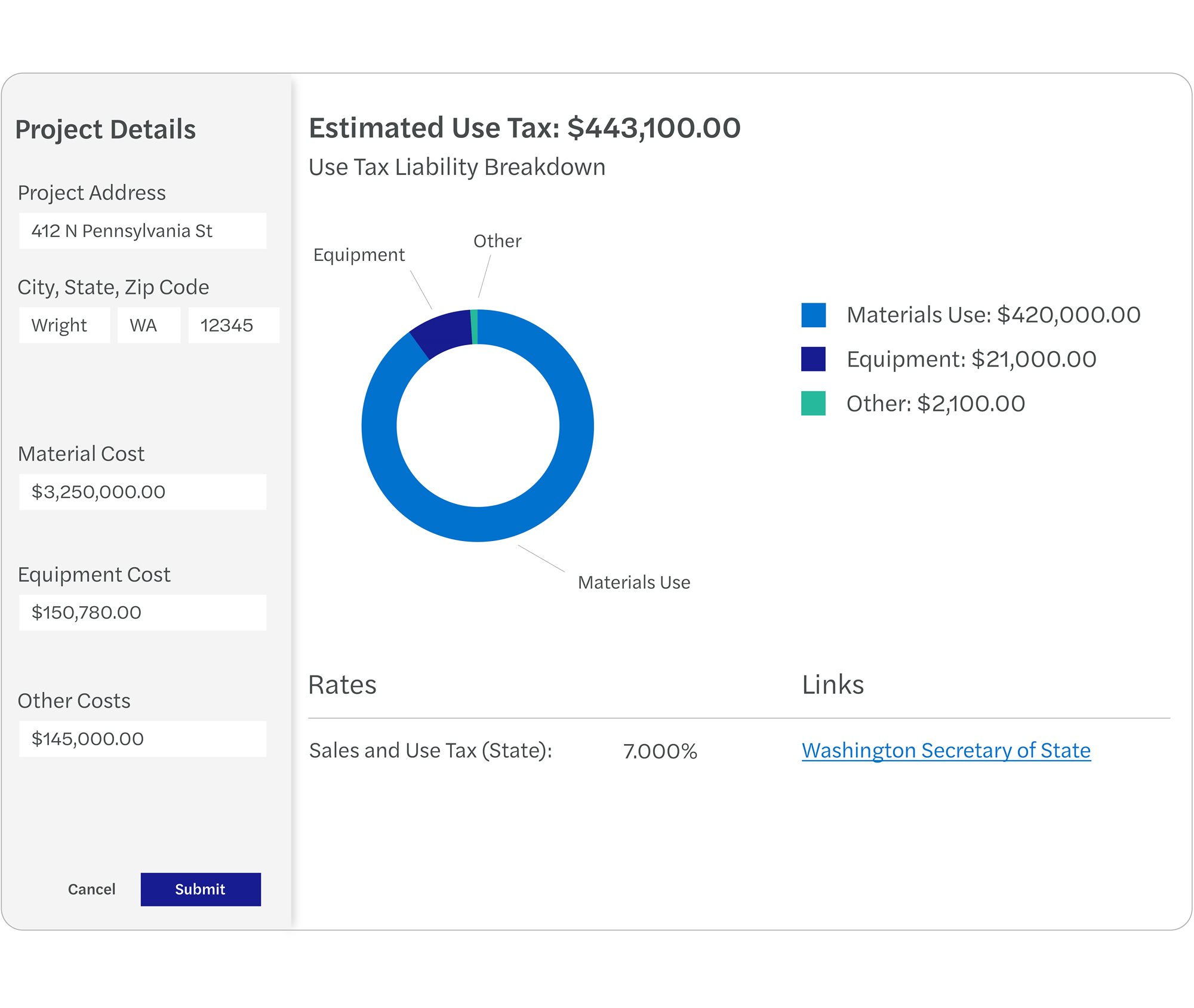This screenshot has width=1194, height=1008.
Task: Click Cancel to discard project details
Action: click(91, 889)
